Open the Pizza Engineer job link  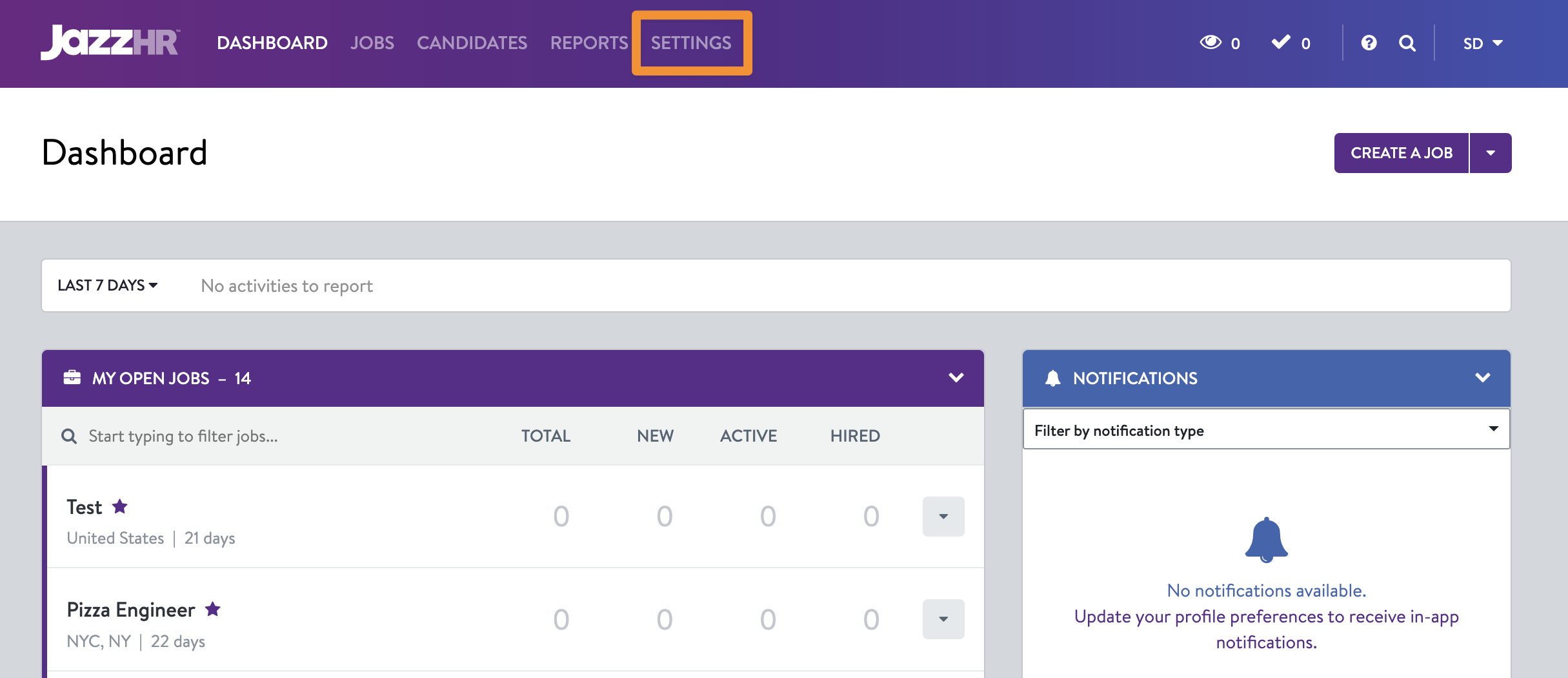(131, 610)
